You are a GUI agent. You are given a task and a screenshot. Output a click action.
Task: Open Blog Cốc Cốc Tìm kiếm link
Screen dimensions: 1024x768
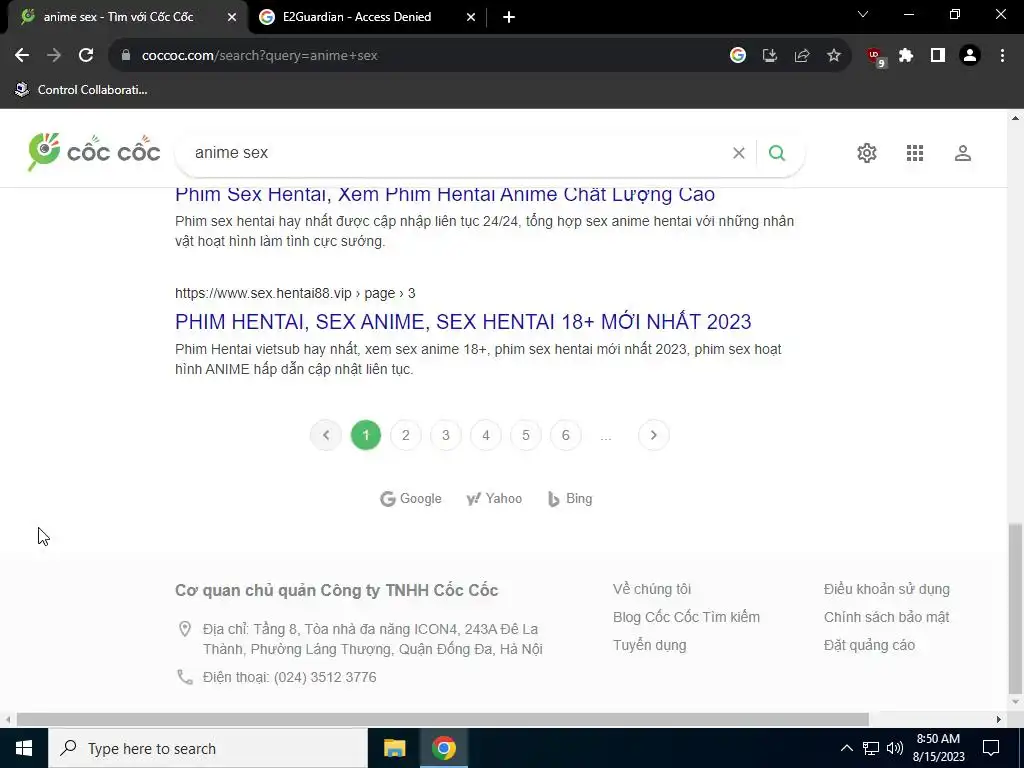tap(686, 617)
